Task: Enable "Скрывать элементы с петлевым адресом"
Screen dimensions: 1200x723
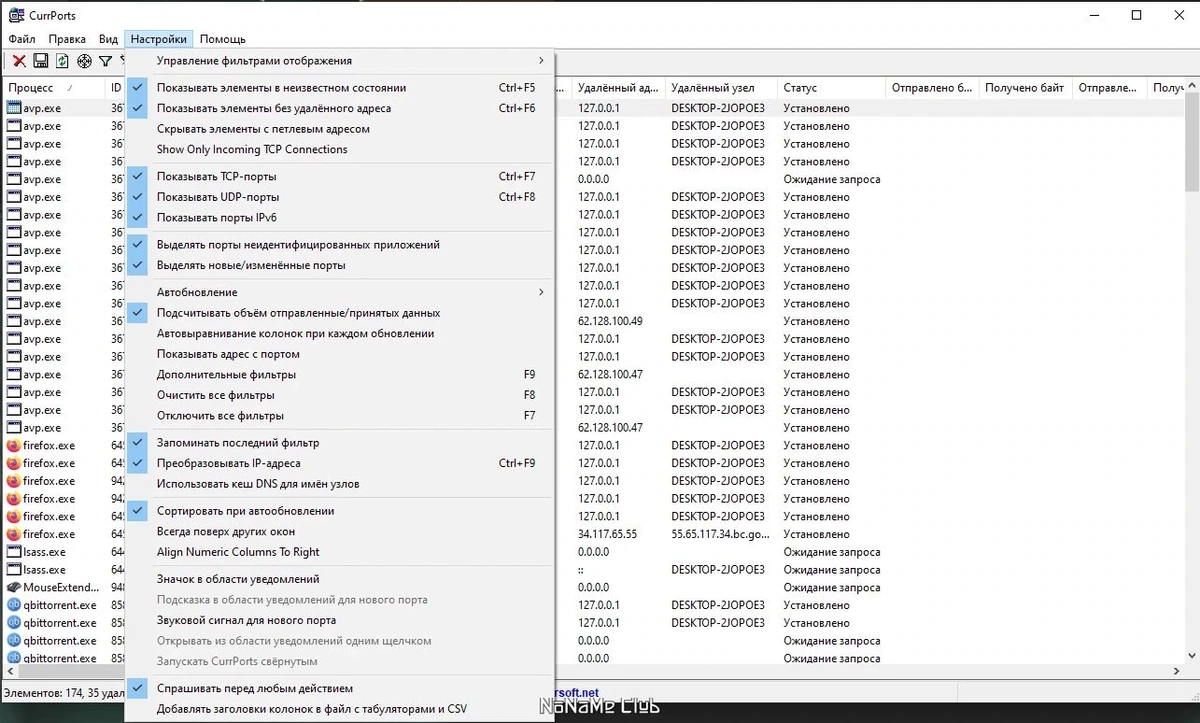Action: click(339, 129)
